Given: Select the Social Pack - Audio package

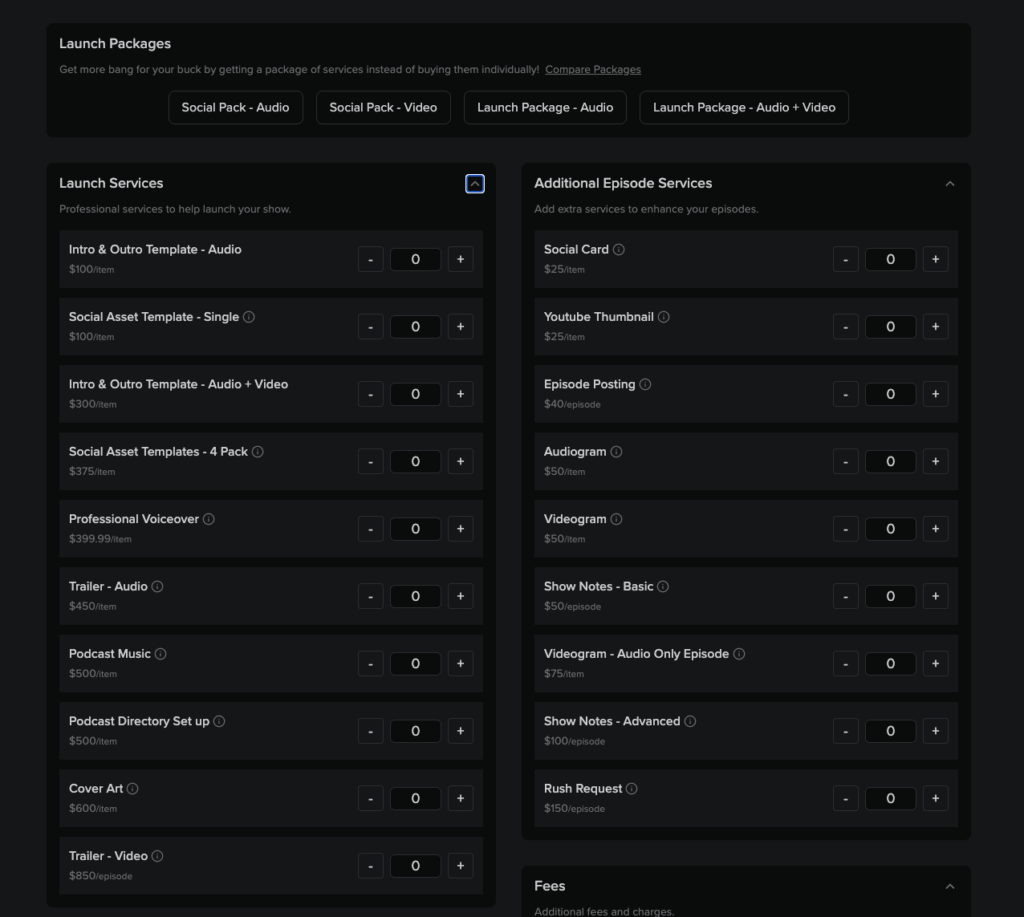Looking at the screenshot, I should pos(235,108).
